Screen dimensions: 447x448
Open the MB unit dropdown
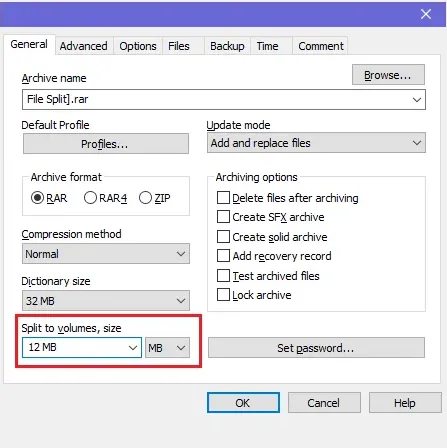coord(167,348)
